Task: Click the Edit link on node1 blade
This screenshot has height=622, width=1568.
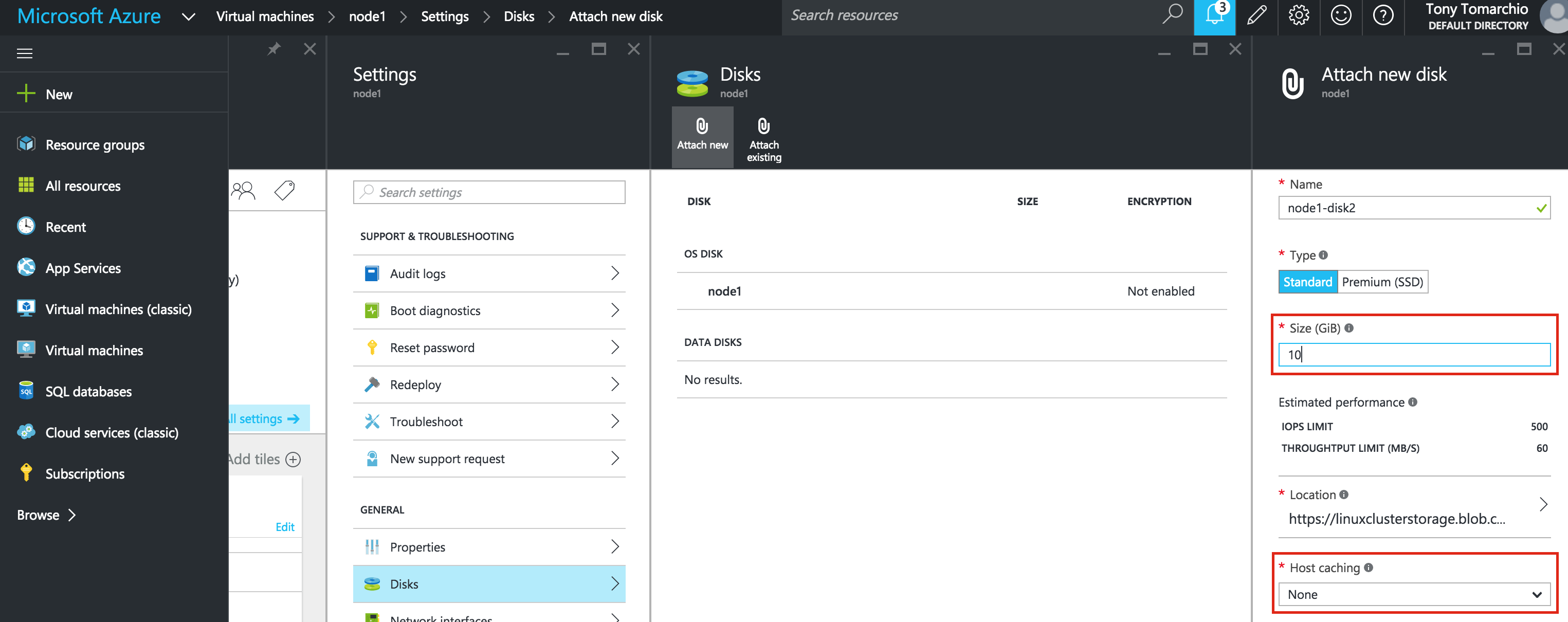Action: [285, 526]
